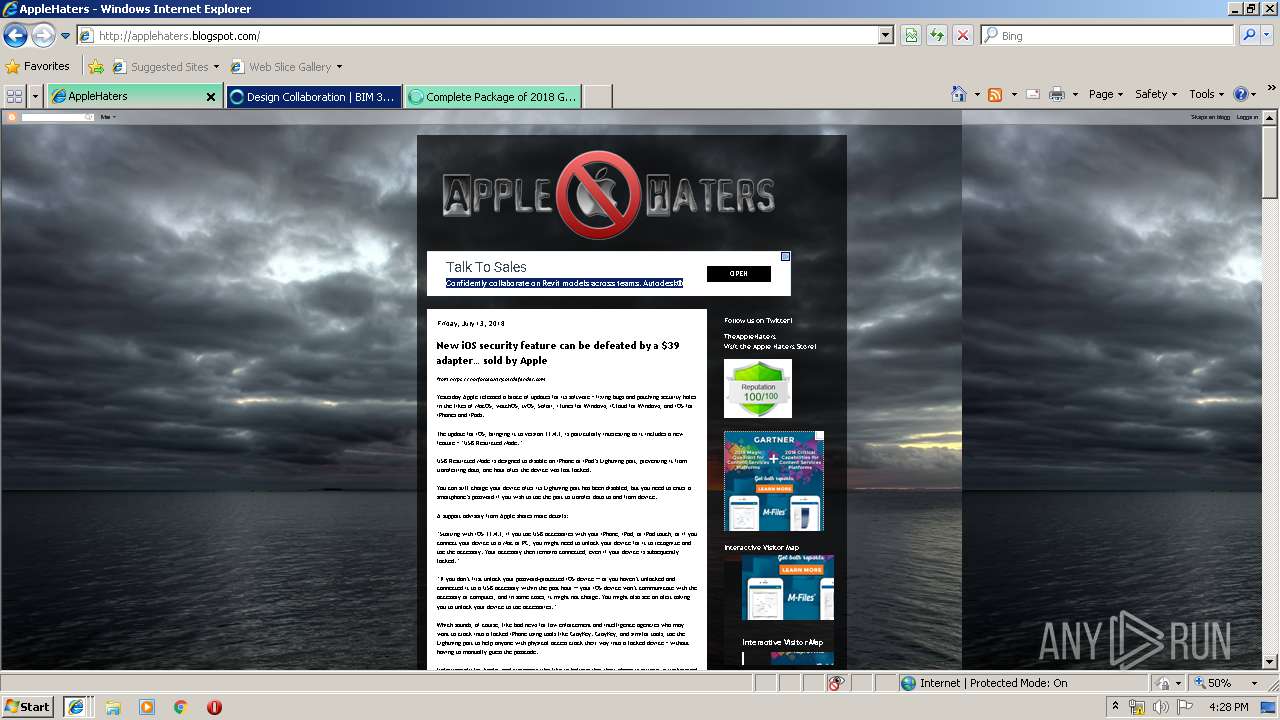Image resolution: width=1280 pixels, height=720 pixels.
Task: Click the Blogger logo in navbar
Action: [12, 117]
